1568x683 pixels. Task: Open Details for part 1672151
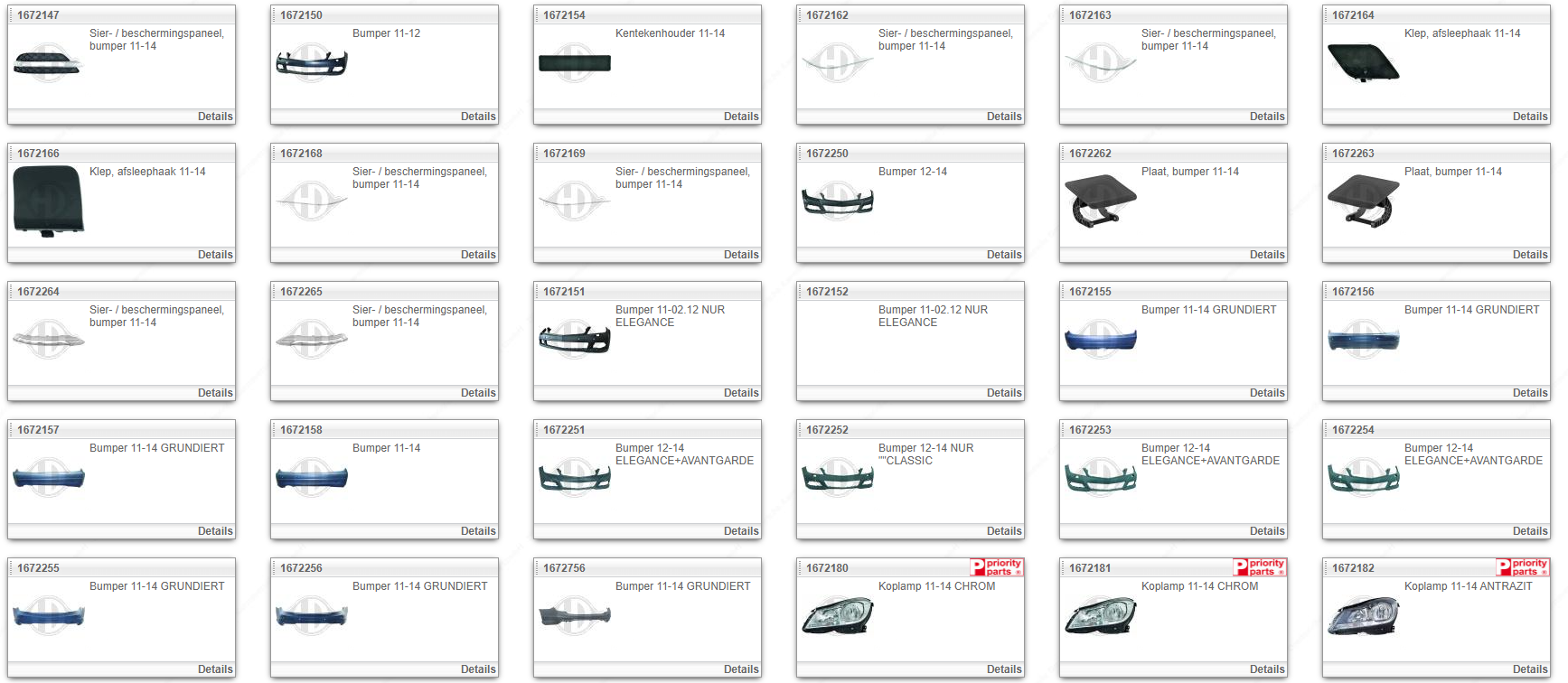(741, 393)
